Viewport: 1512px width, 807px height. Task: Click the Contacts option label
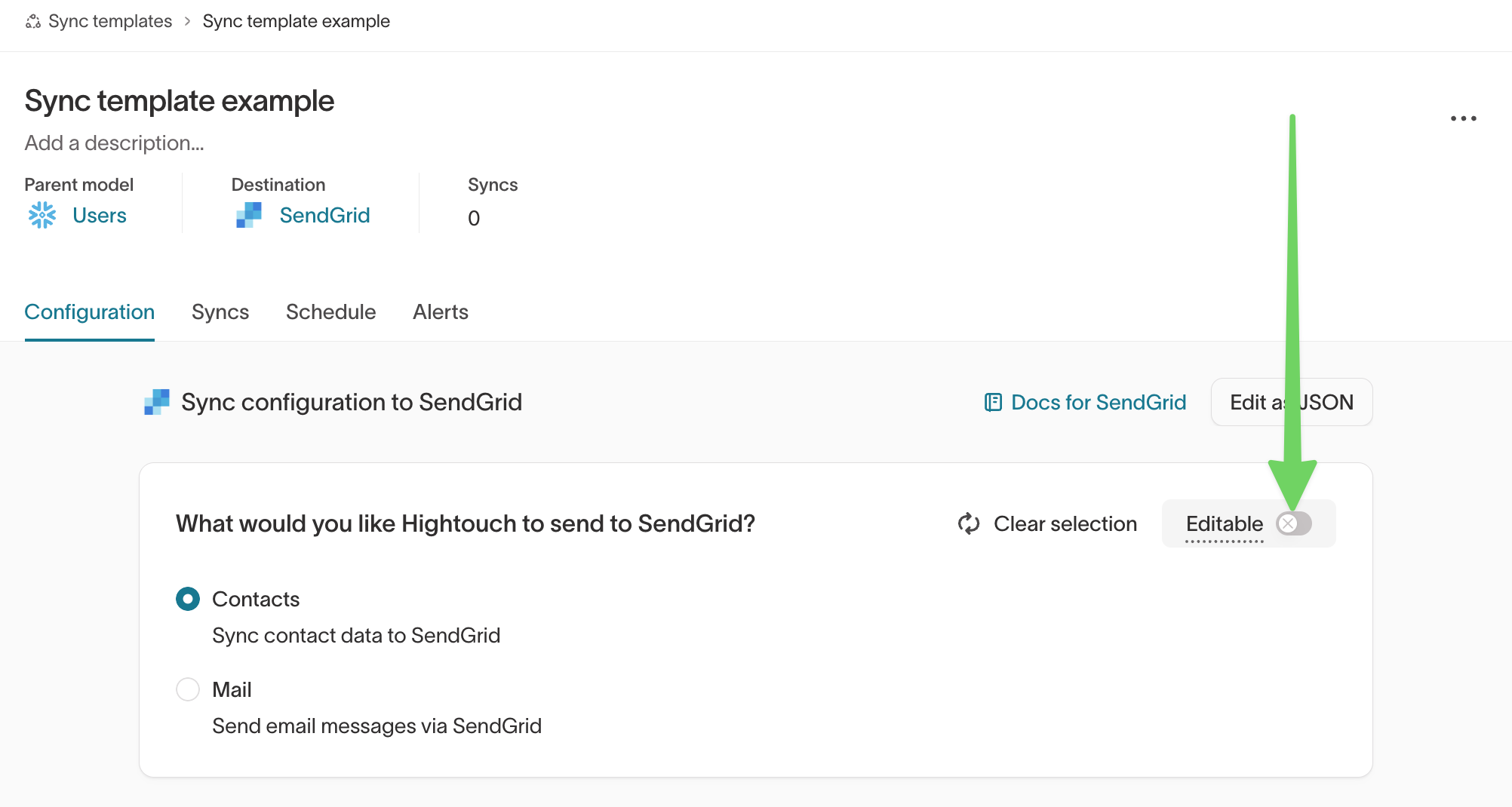tap(256, 599)
